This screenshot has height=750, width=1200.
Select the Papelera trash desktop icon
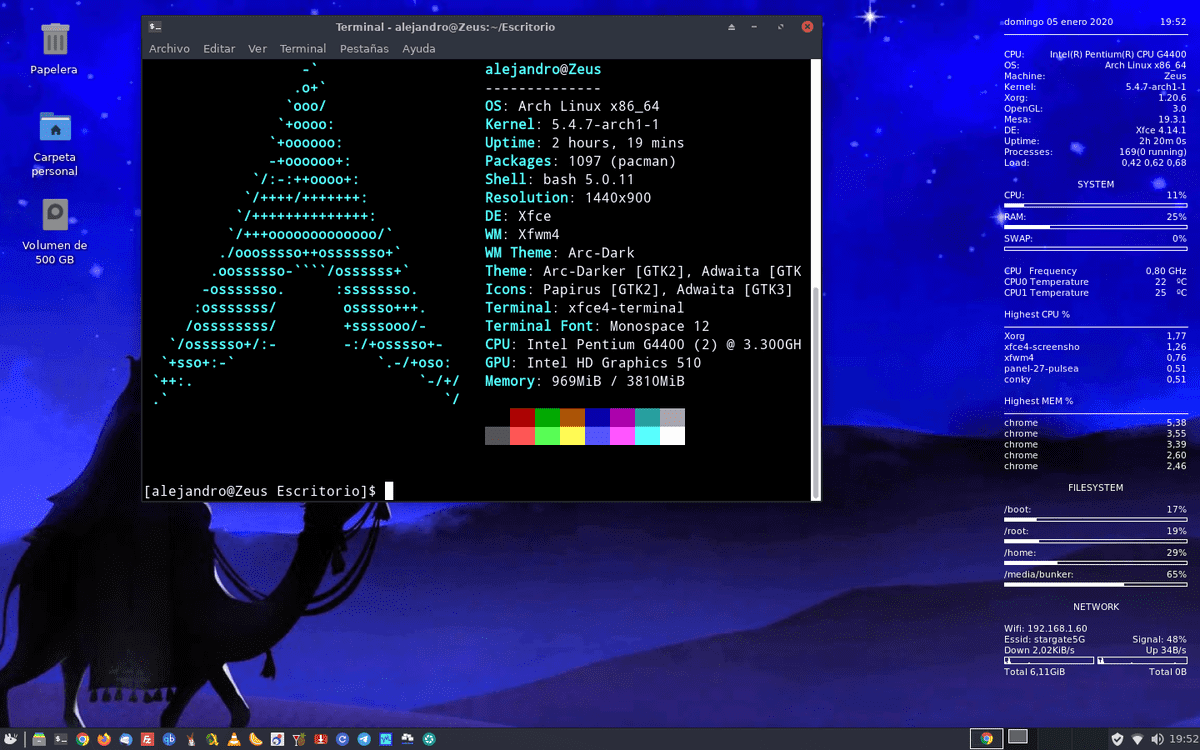[54, 49]
